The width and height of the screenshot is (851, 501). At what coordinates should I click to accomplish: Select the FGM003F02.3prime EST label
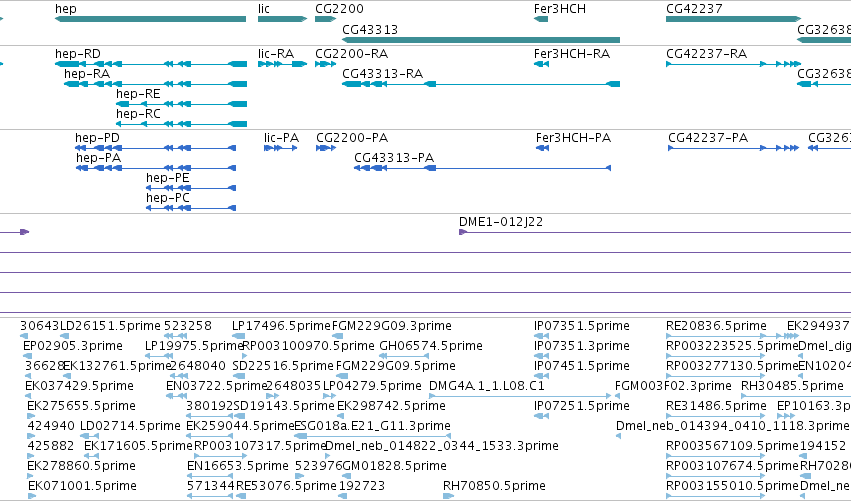pyautogui.click(x=673, y=386)
